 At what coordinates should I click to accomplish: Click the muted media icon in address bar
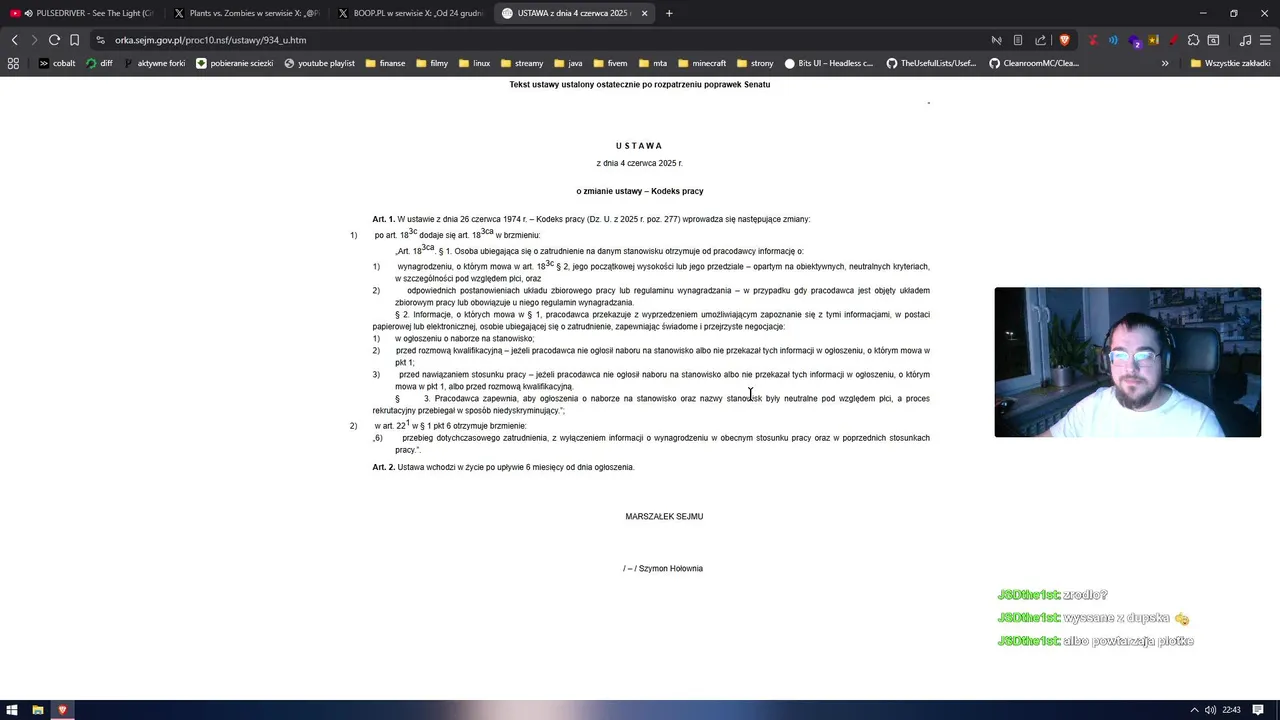click(996, 40)
